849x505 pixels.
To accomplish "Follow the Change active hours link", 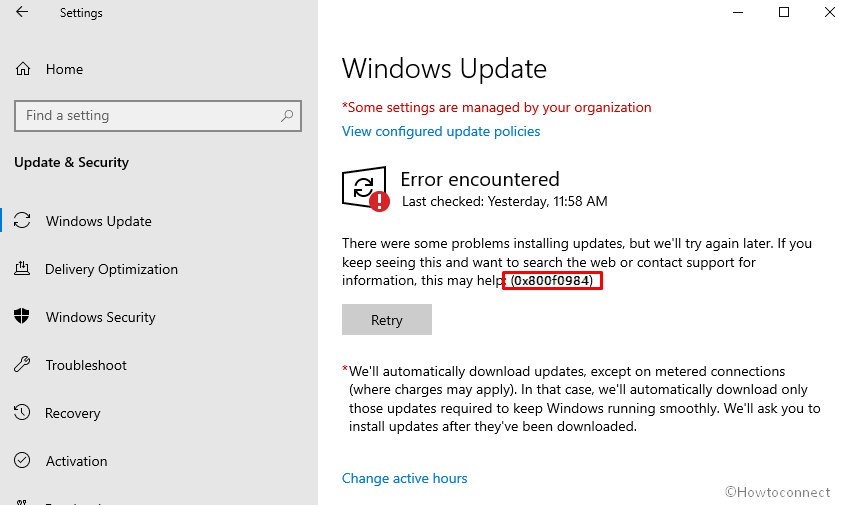I will tap(404, 478).
